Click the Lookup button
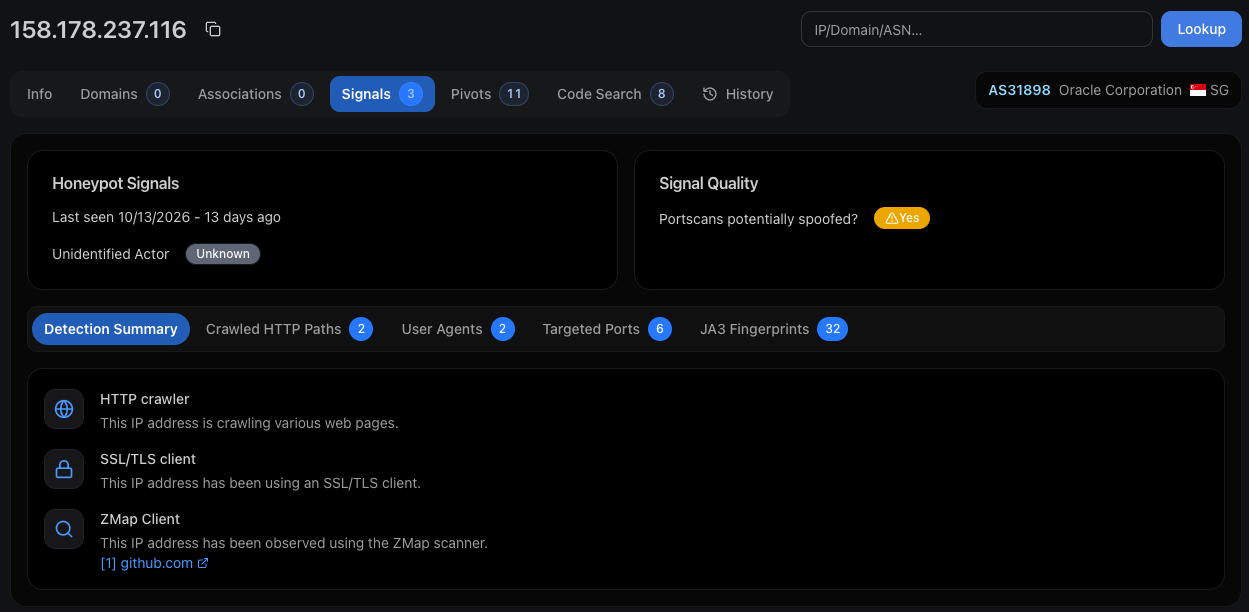The image size is (1249, 612). point(1201,29)
